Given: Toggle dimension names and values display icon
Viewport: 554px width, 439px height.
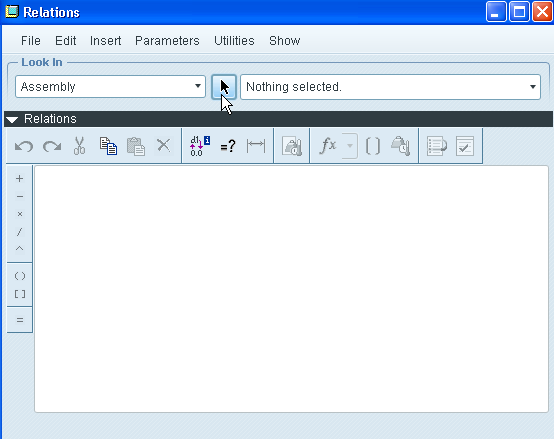Looking at the screenshot, I should 200,146.
